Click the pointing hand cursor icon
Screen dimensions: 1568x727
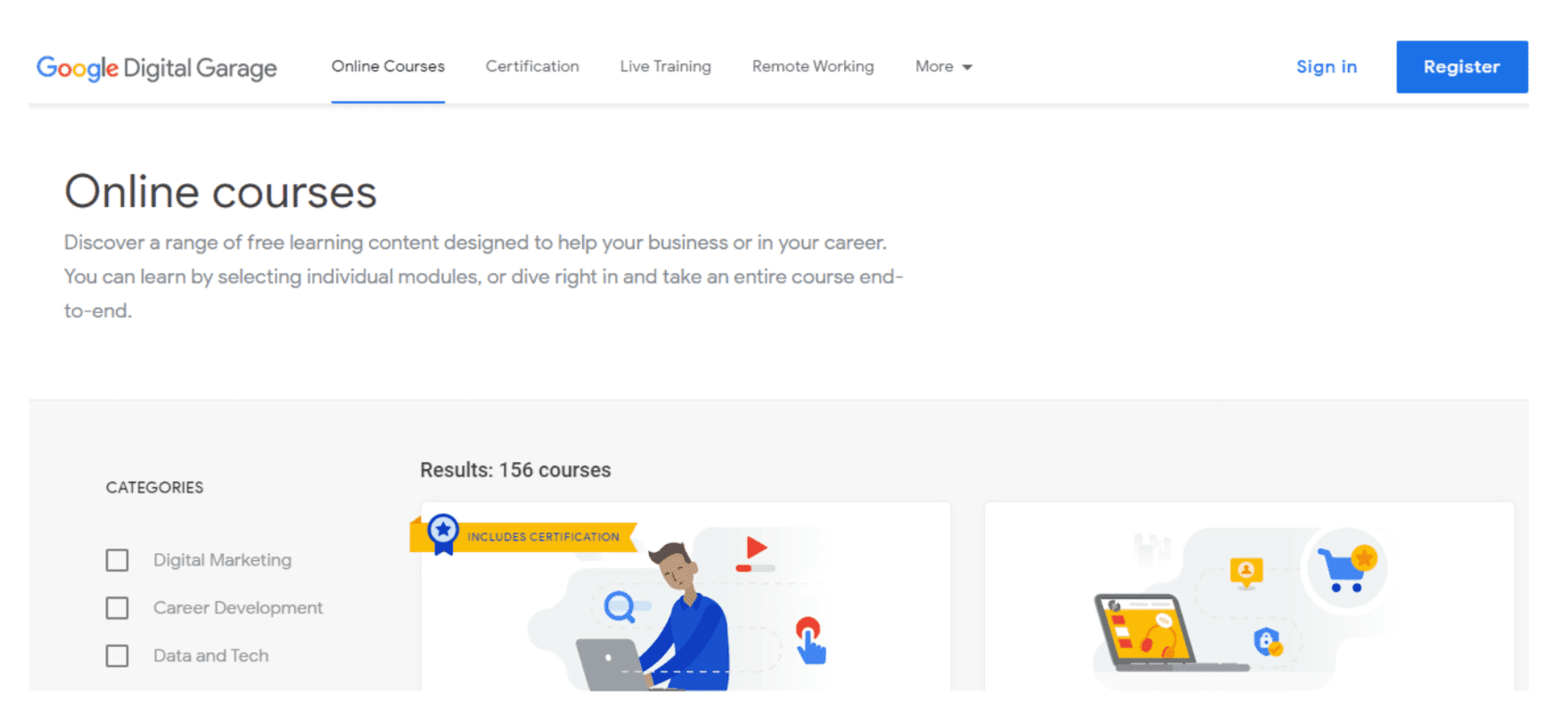[810, 641]
